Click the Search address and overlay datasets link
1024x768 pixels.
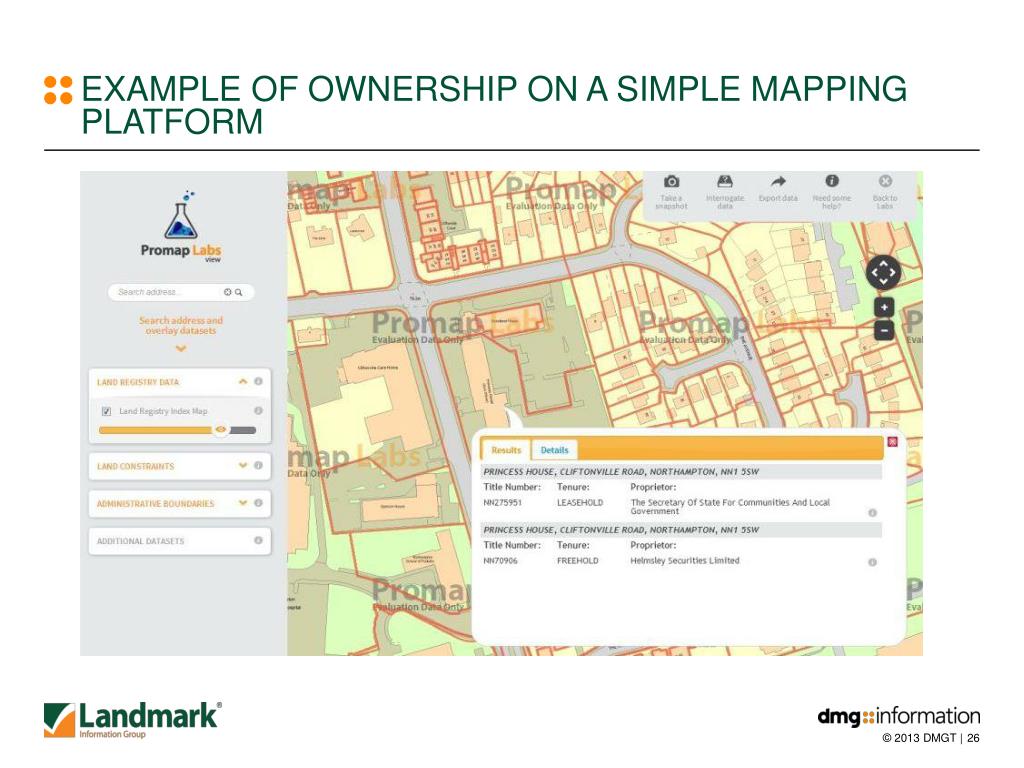pyautogui.click(x=181, y=325)
